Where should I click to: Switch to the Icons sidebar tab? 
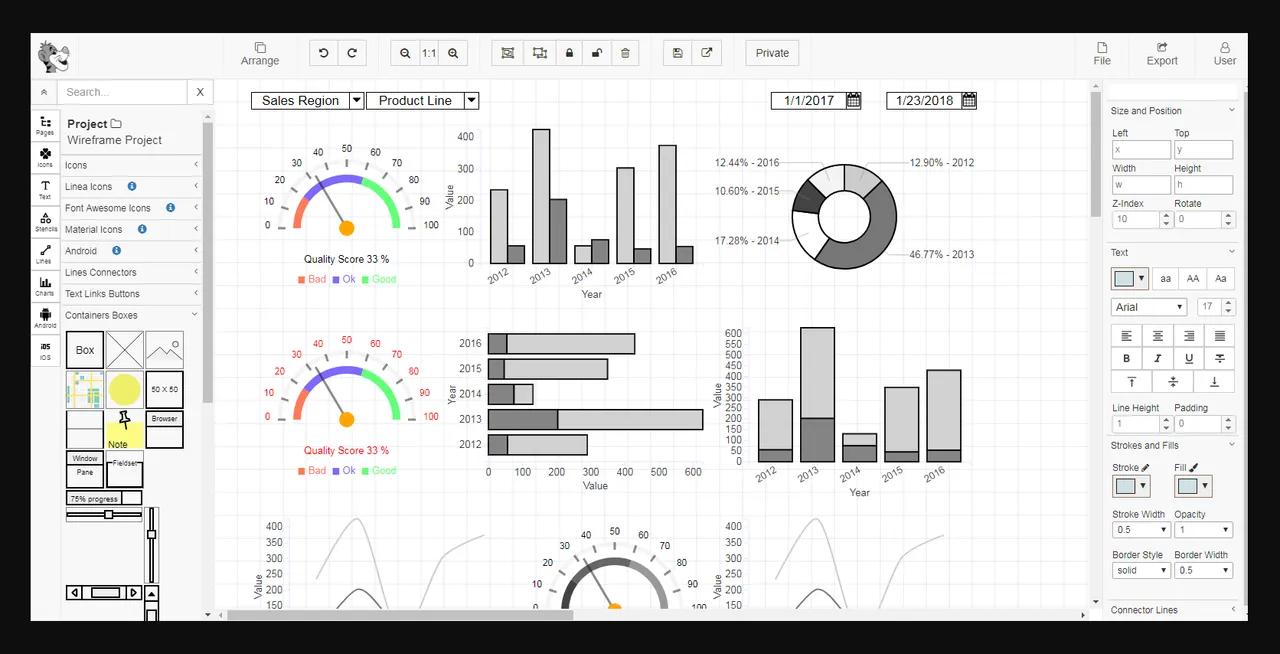[x=45, y=158]
